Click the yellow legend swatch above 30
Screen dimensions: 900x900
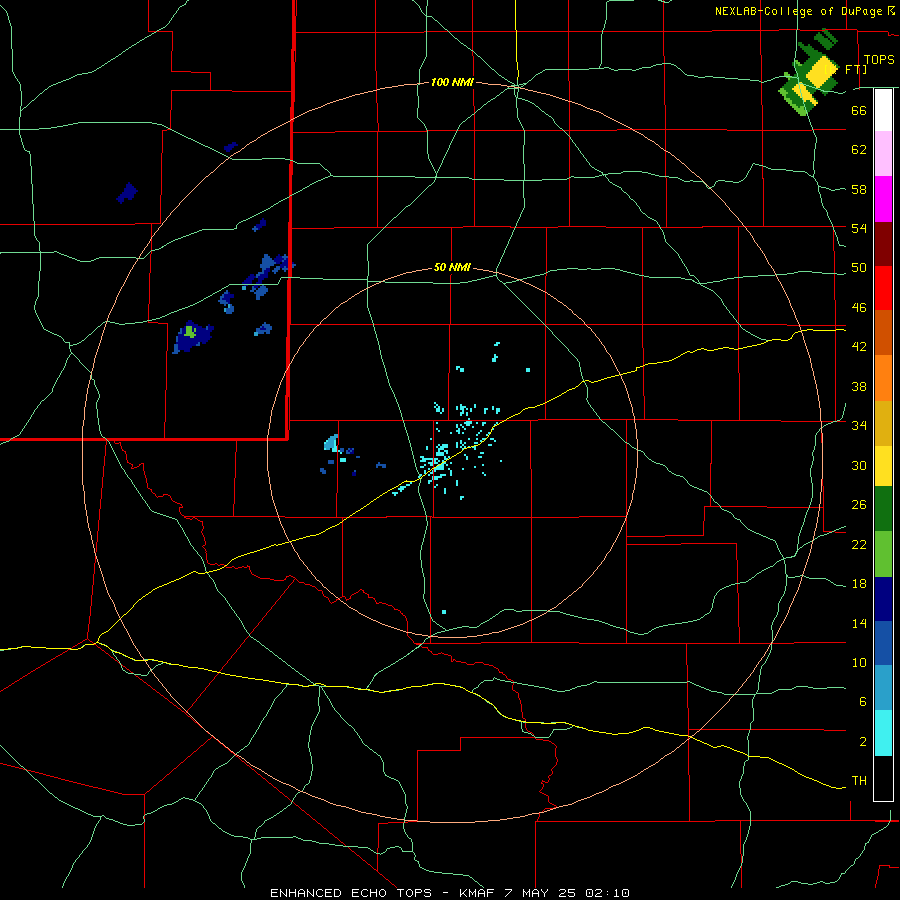883,466
